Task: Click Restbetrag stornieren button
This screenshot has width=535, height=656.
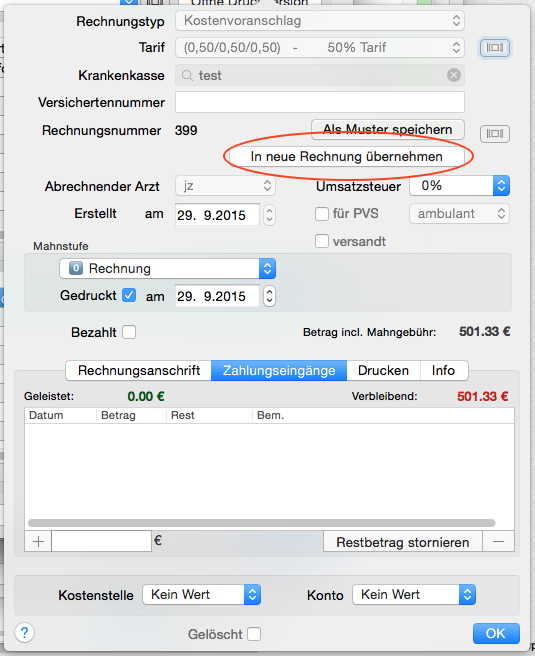Action: tap(403, 542)
